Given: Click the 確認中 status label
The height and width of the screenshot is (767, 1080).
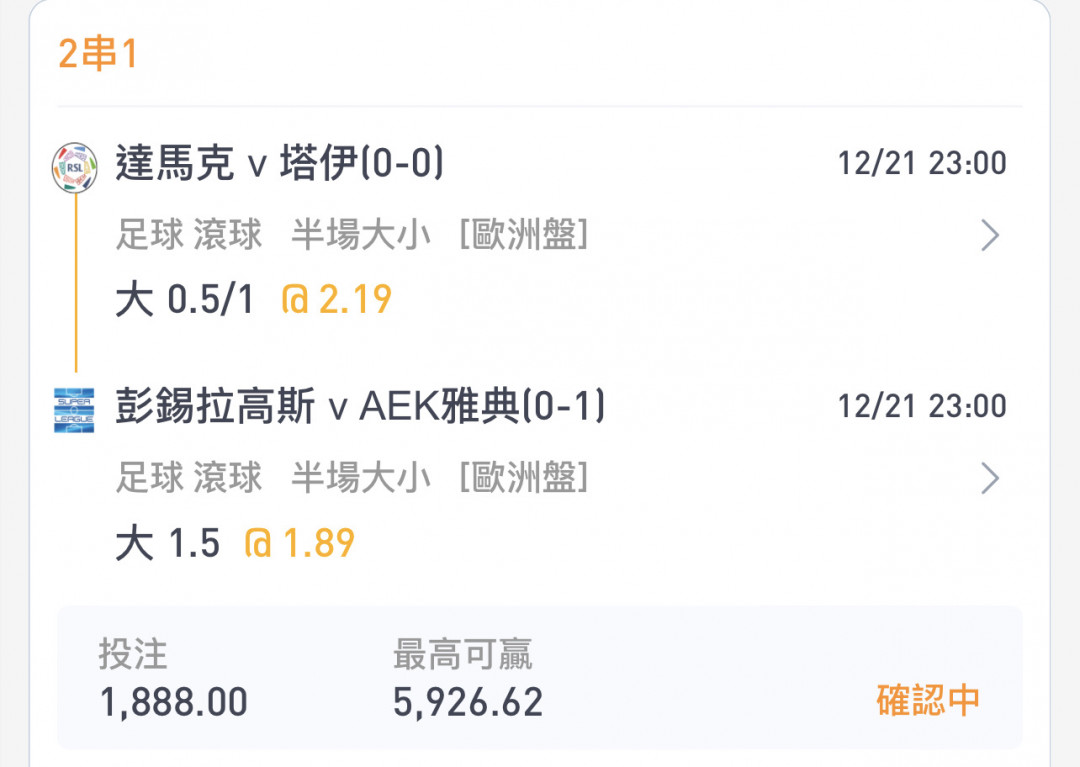Looking at the screenshot, I should [x=928, y=700].
